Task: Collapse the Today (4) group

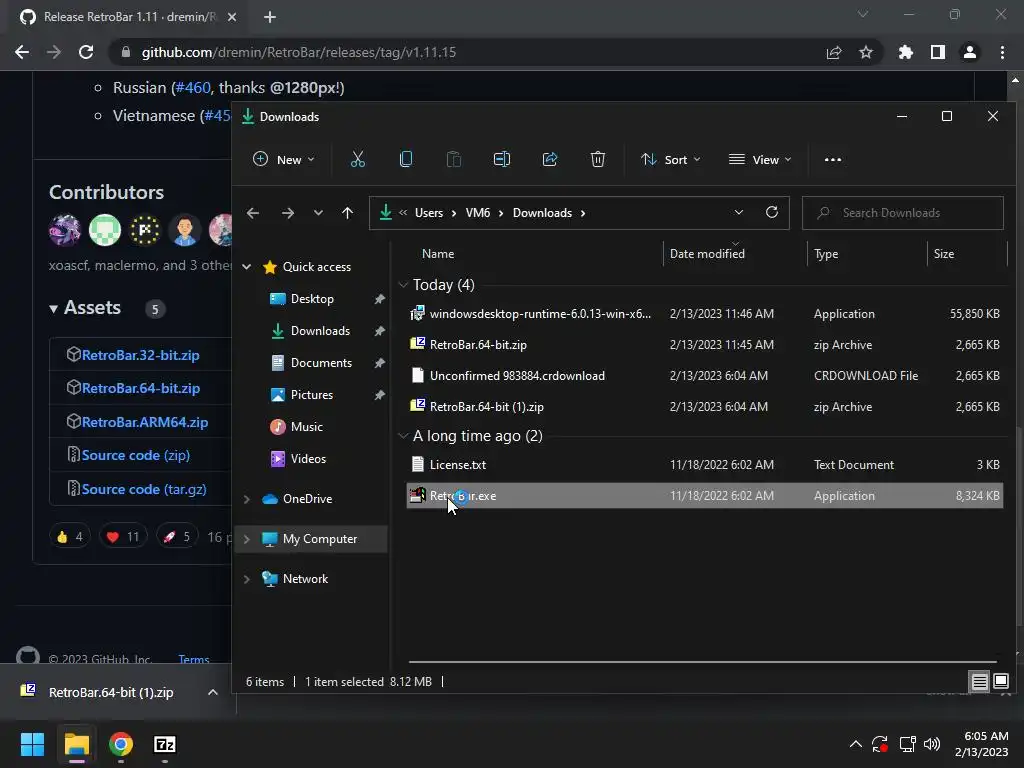Action: (403, 285)
